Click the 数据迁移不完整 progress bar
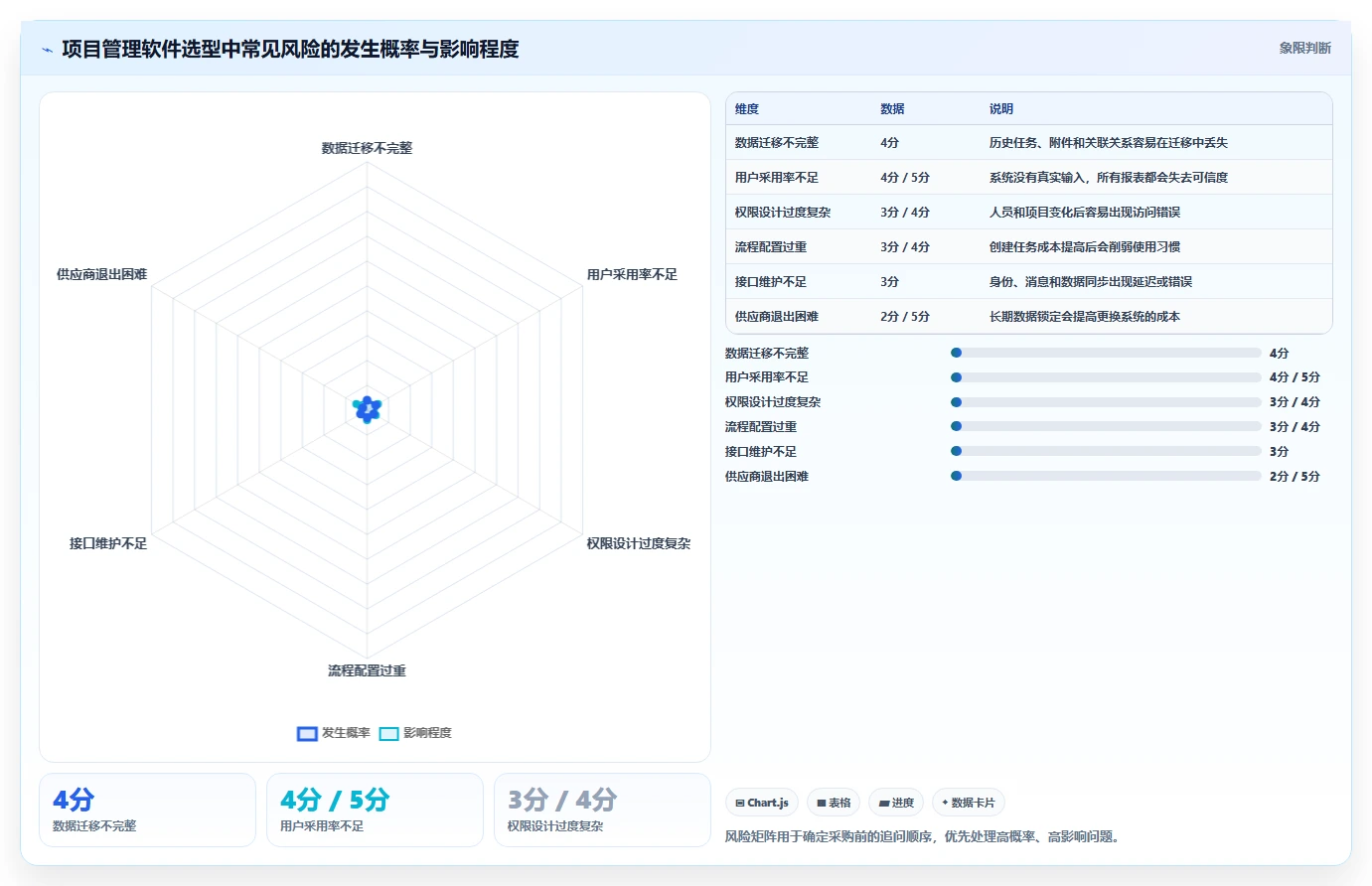 click(1106, 353)
